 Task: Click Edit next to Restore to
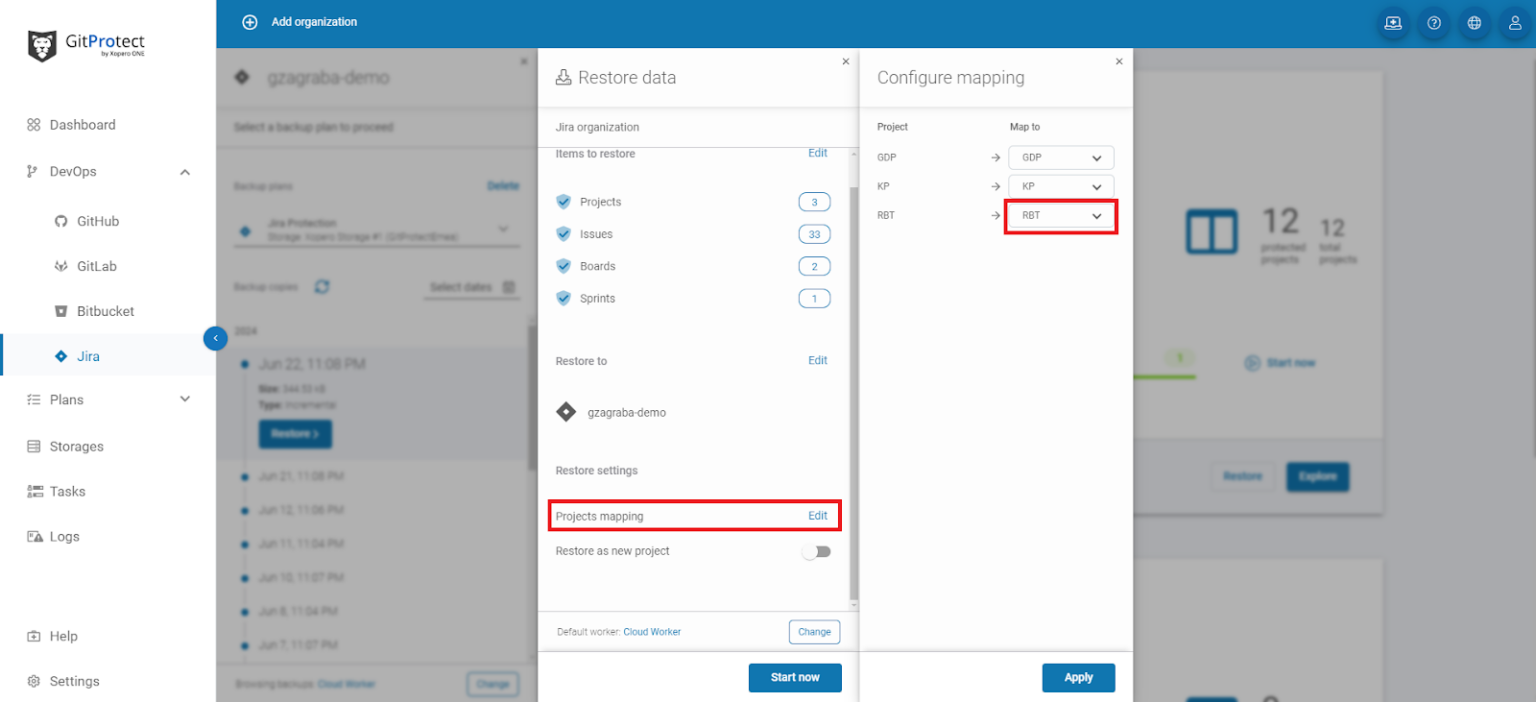(818, 361)
